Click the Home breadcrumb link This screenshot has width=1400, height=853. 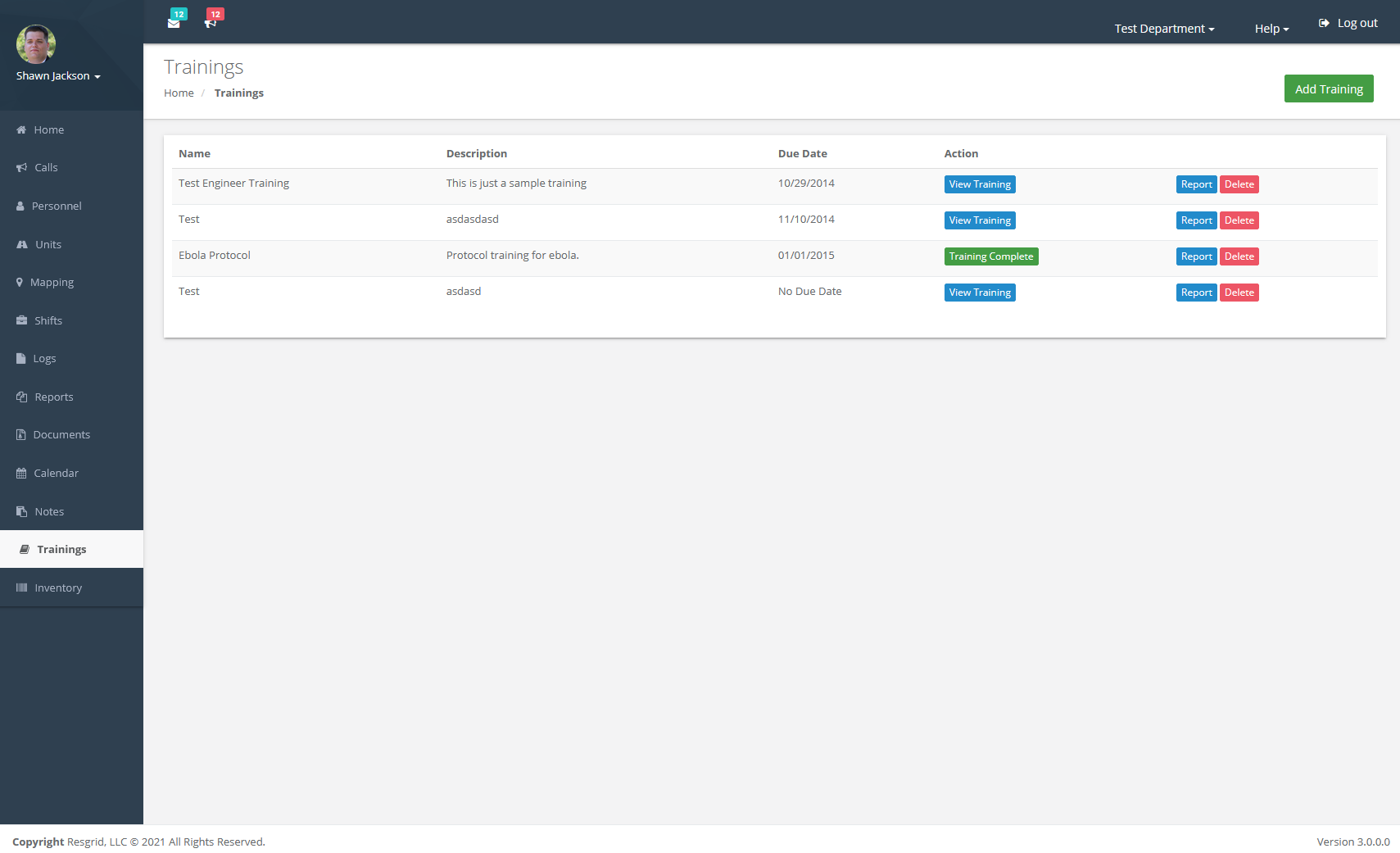pyautogui.click(x=179, y=93)
